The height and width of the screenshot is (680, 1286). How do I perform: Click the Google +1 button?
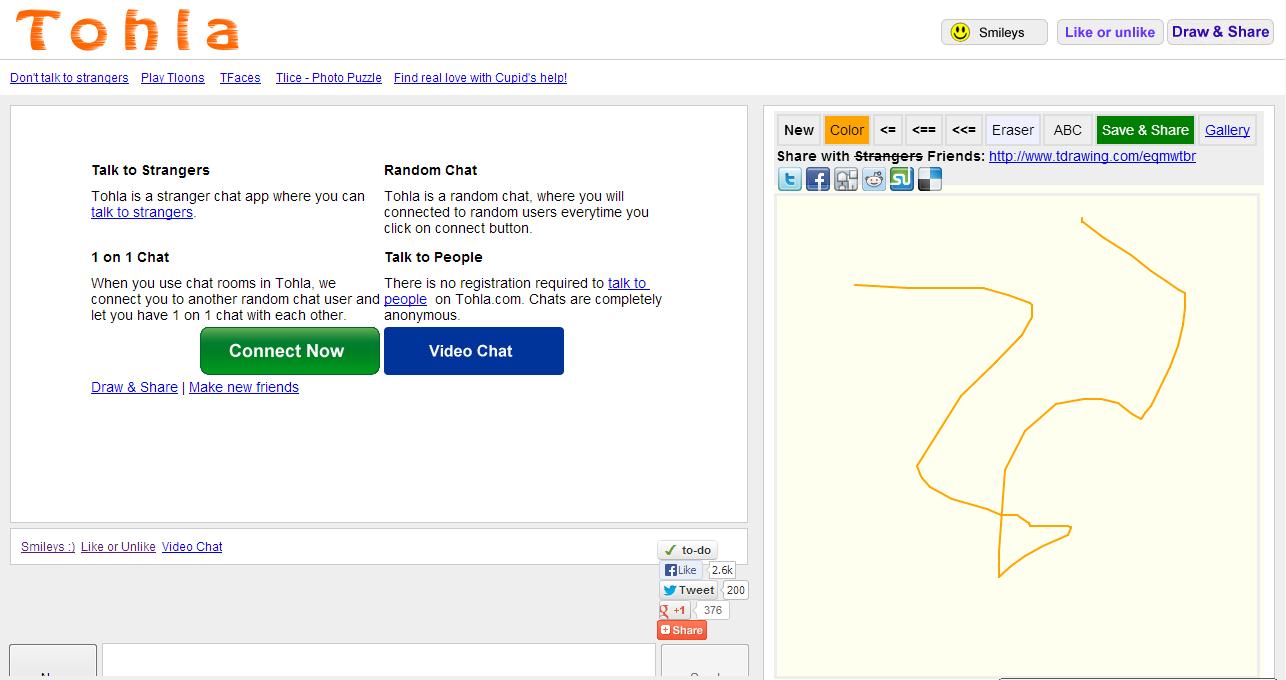tap(674, 610)
